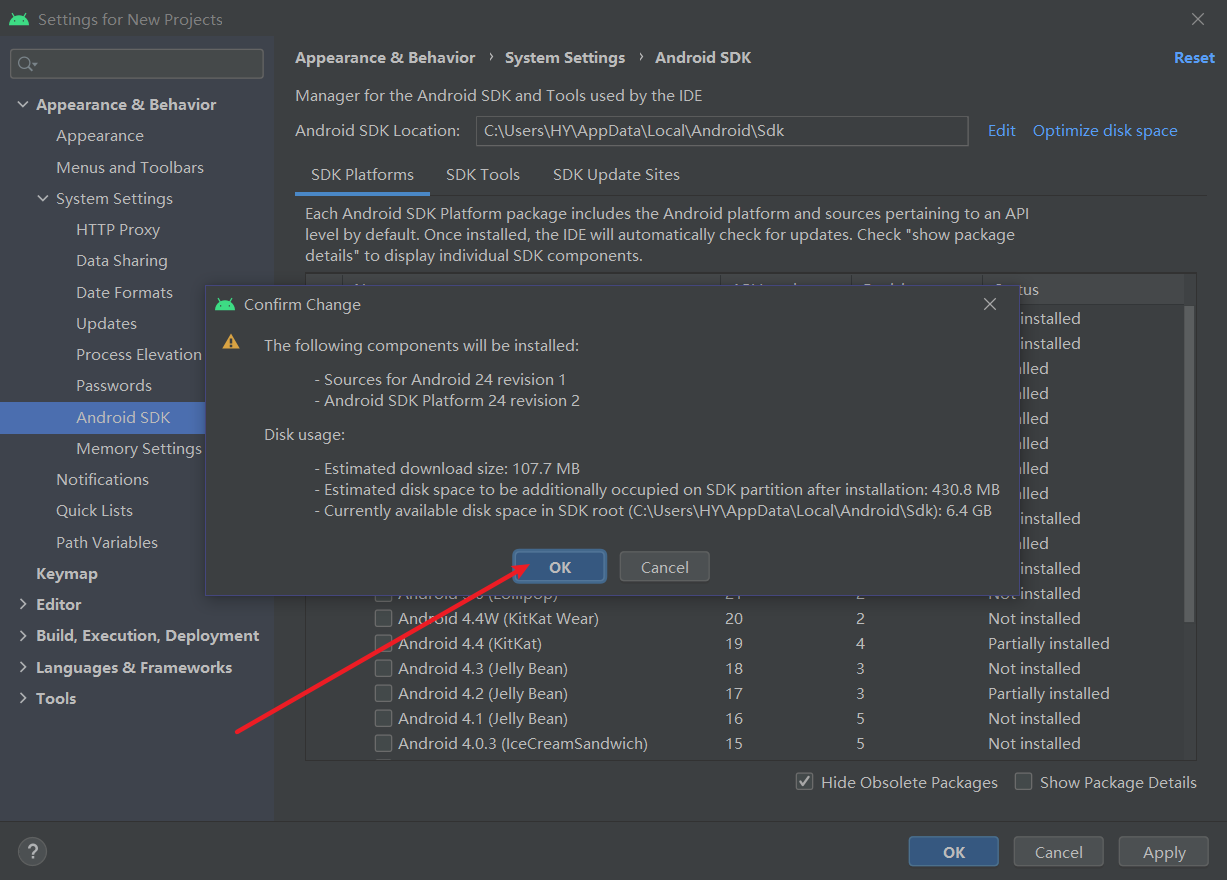Switch to the SDK Platforms tab
1227x880 pixels.
point(362,174)
